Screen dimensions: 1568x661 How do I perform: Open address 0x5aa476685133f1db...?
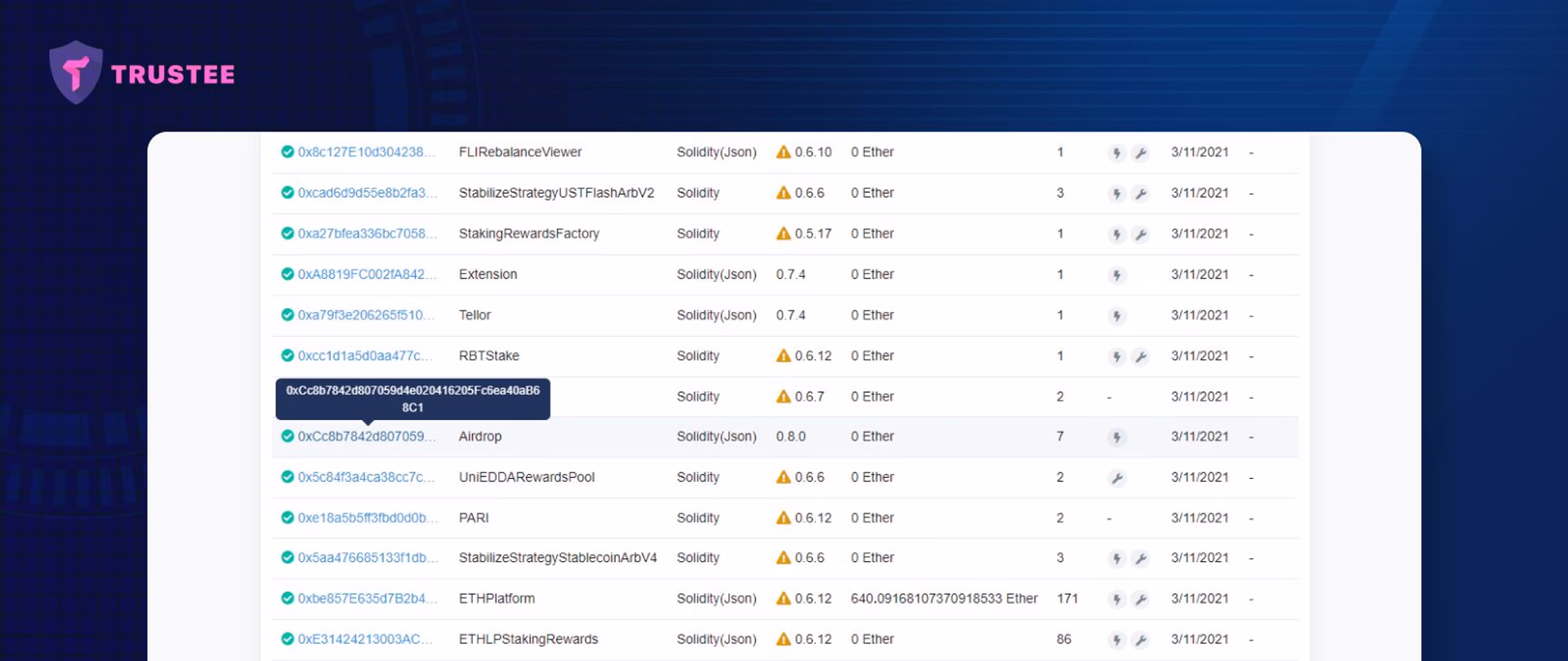367,557
